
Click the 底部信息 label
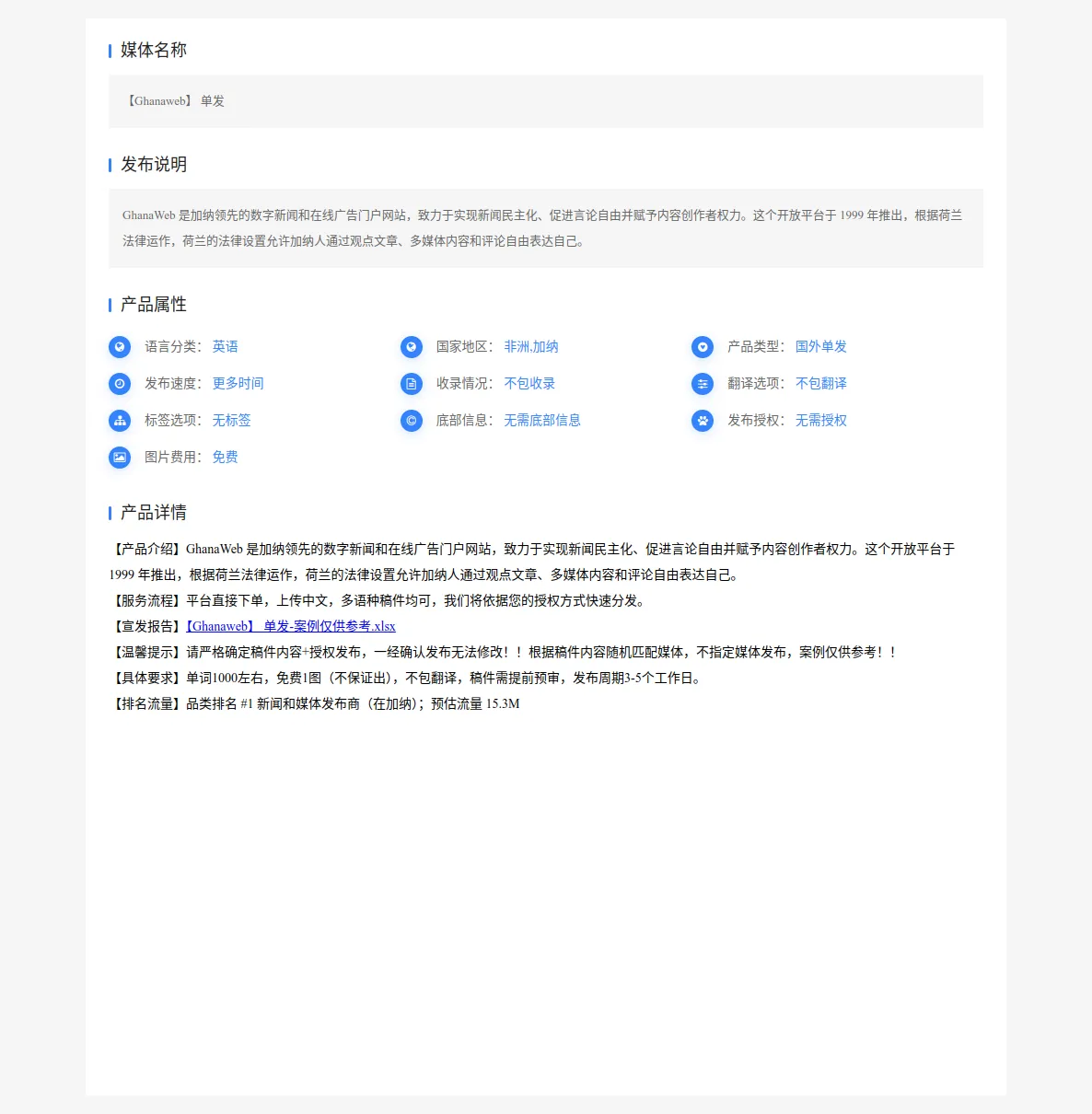coord(465,421)
